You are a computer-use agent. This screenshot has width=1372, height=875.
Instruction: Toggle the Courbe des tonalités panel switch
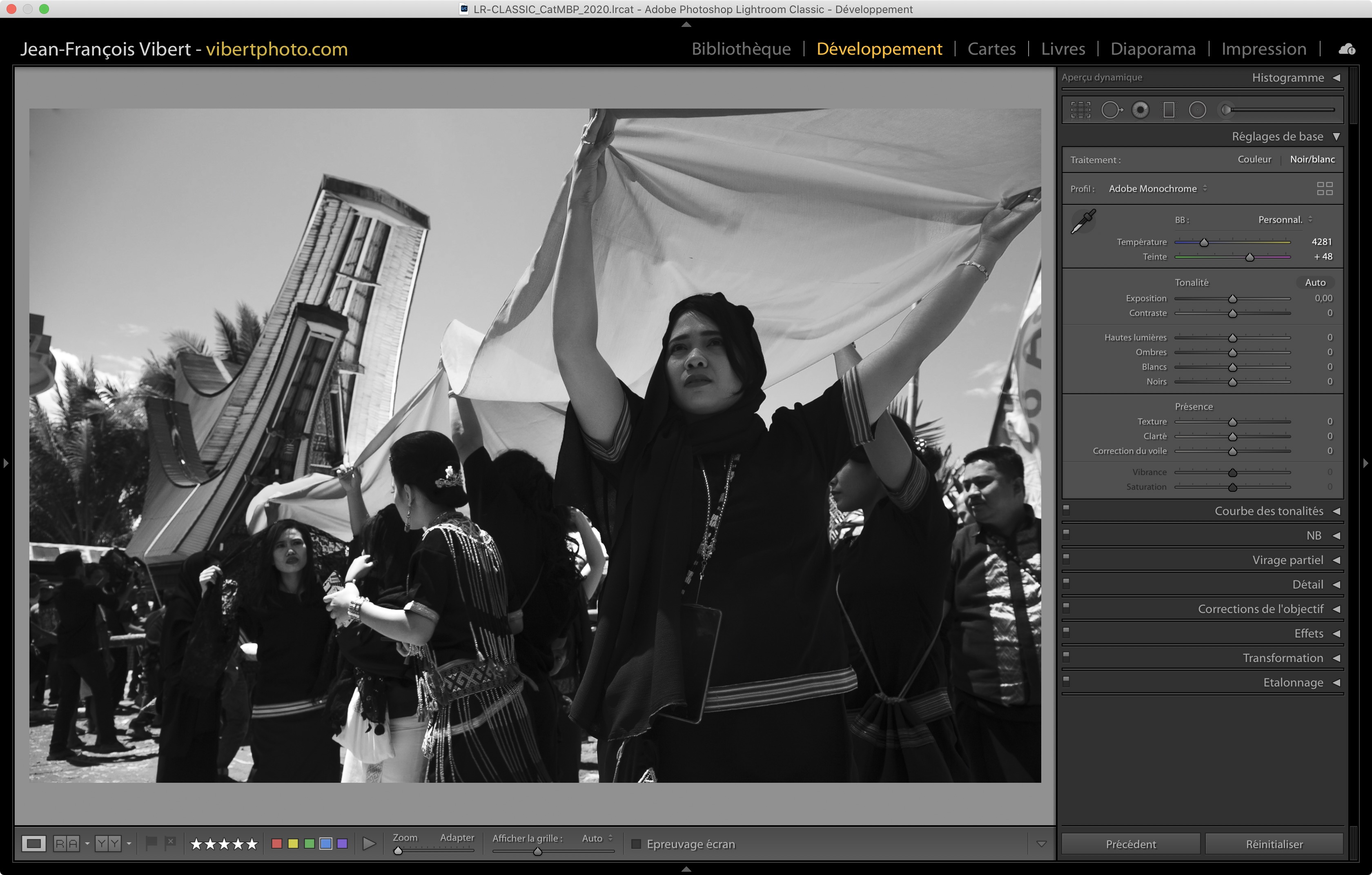(1066, 510)
